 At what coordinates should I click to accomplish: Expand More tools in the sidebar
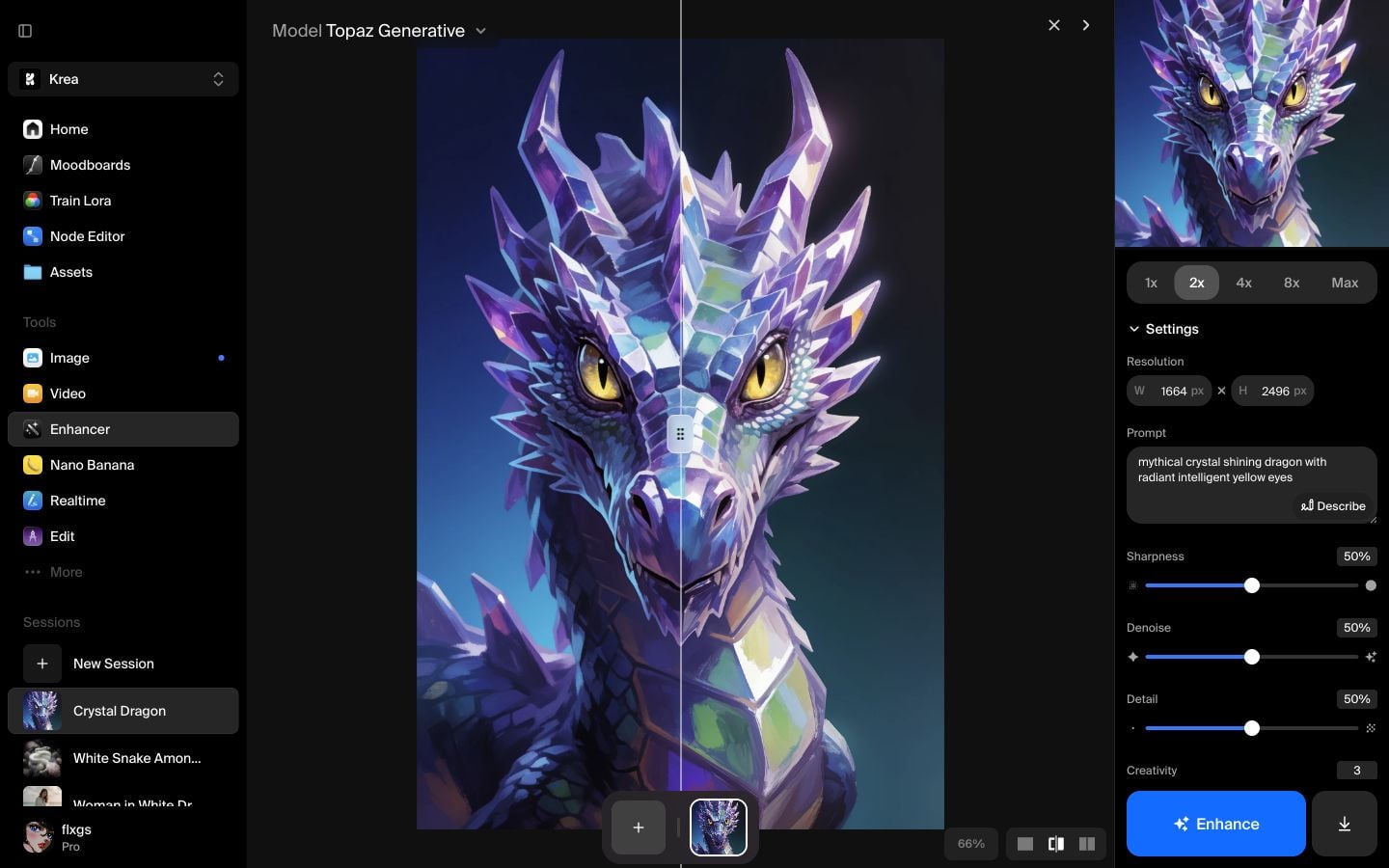(x=123, y=572)
